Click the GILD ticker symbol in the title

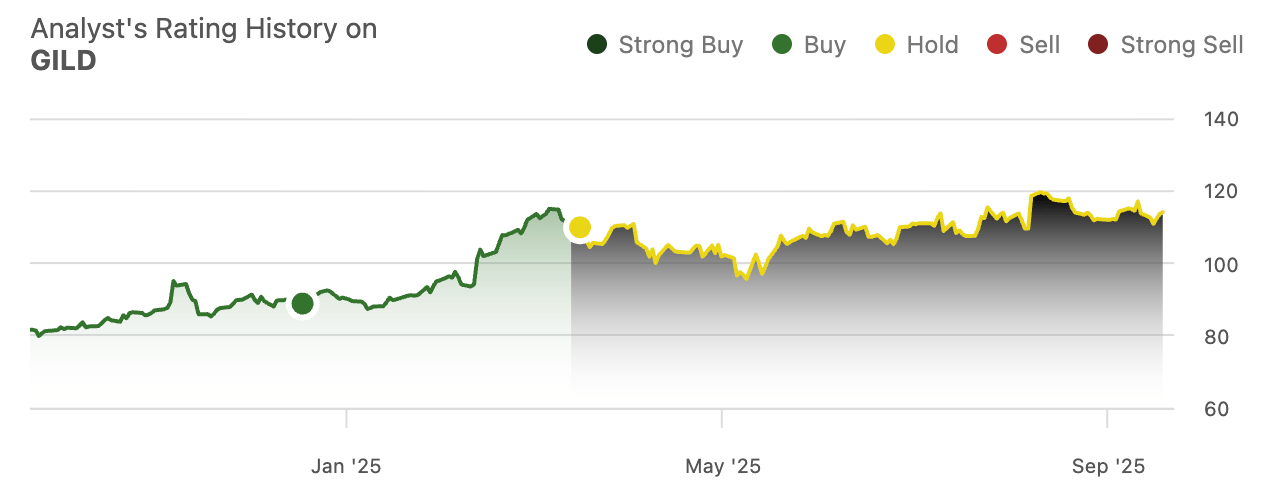tap(63, 61)
